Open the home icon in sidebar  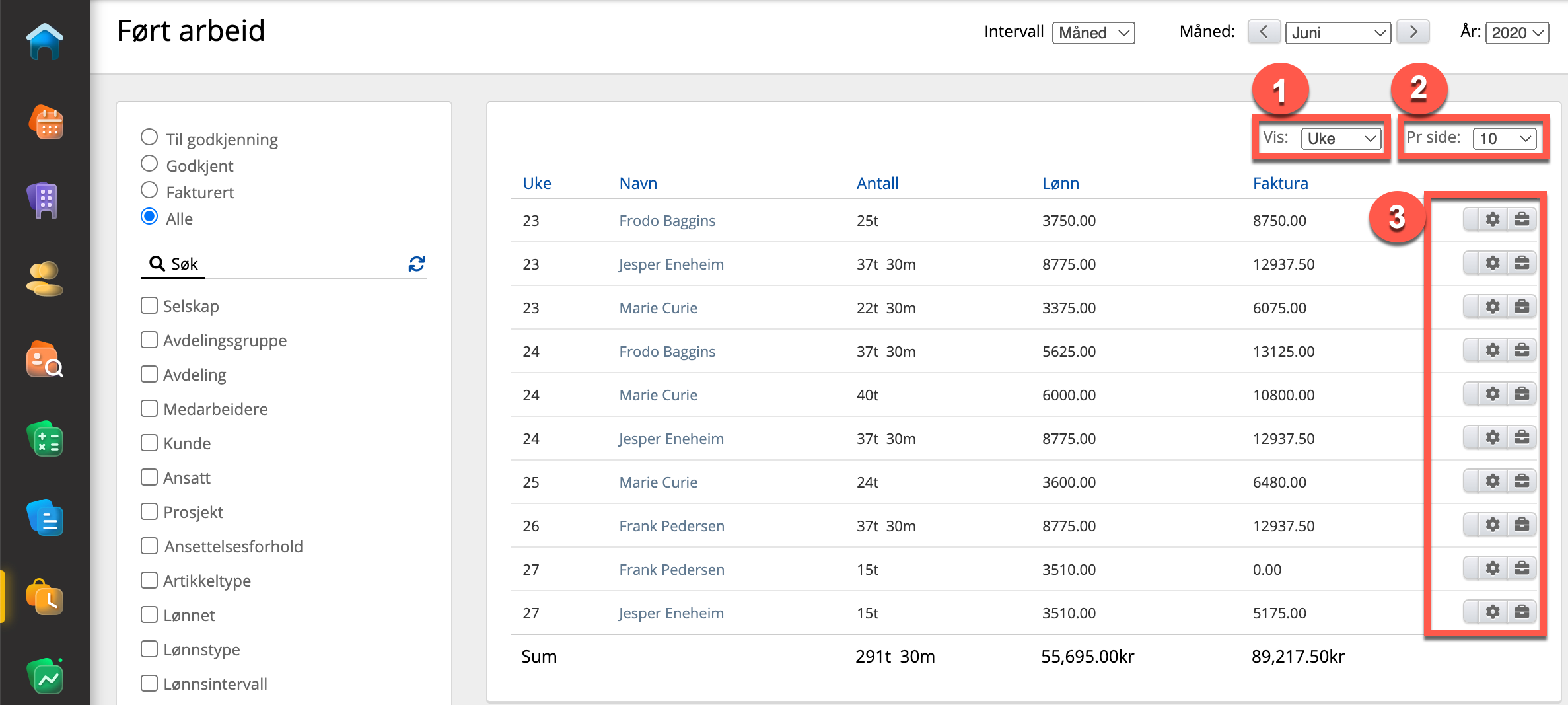point(45,42)
